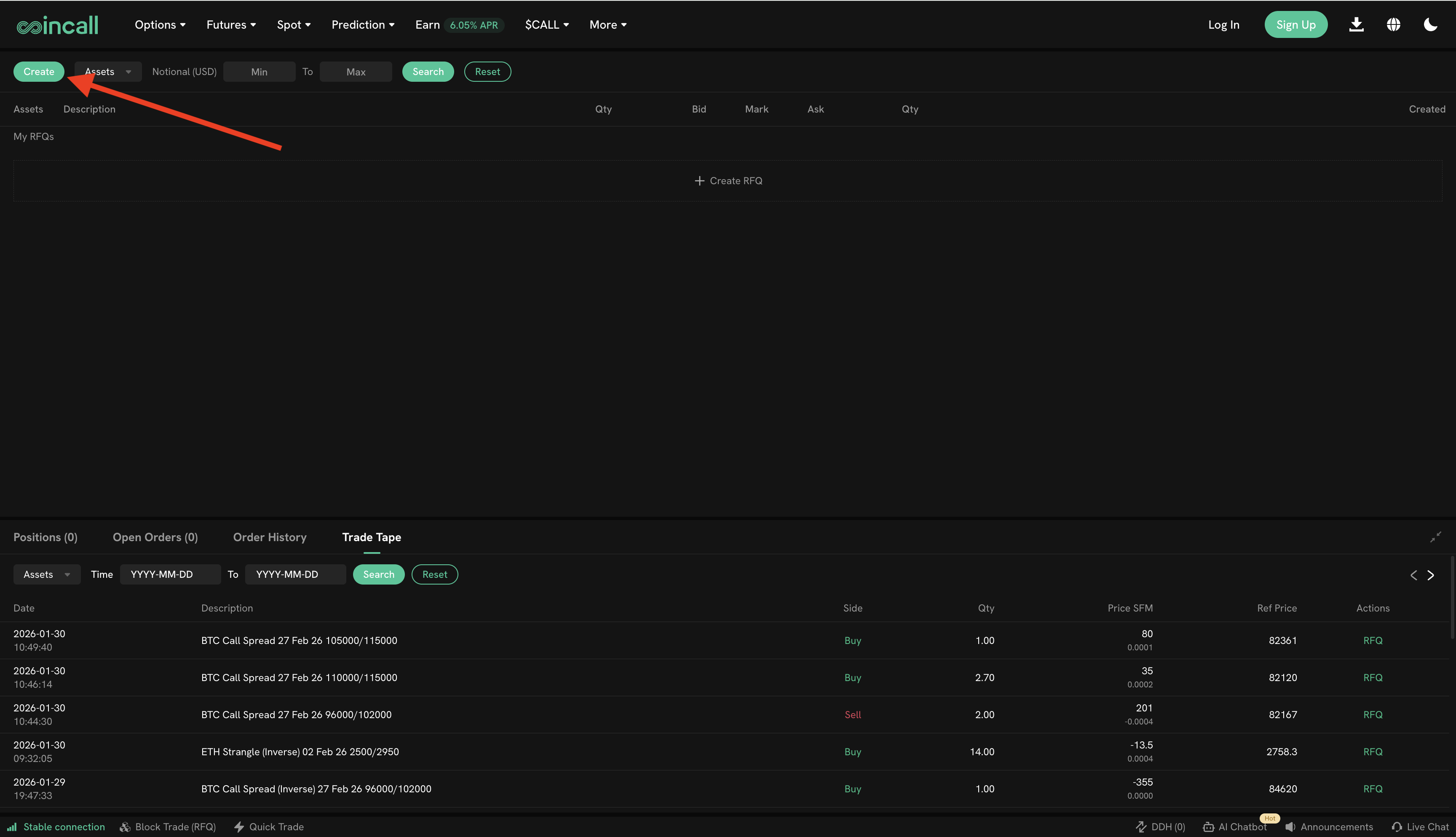Click Trade Tape start date field
Screen dimensions: 1456x837
pyautogui.click(x=170, y=574)
